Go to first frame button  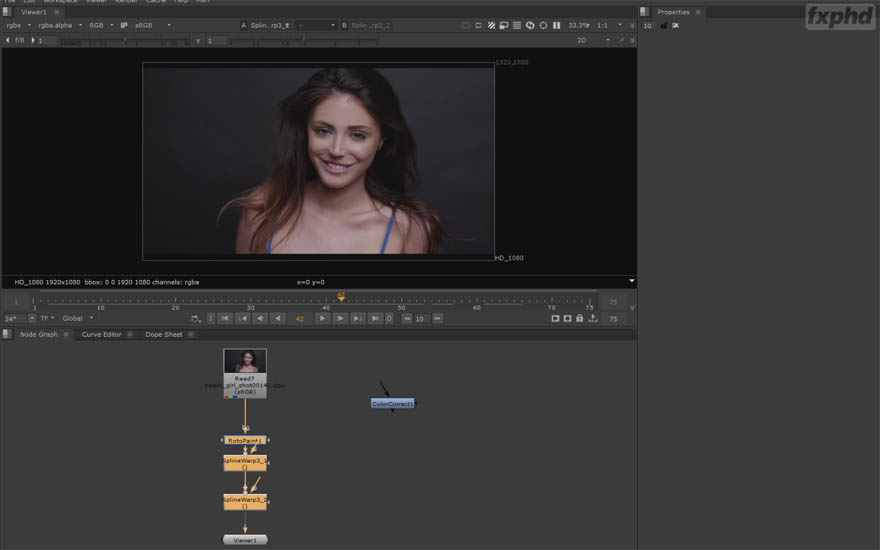225,318
